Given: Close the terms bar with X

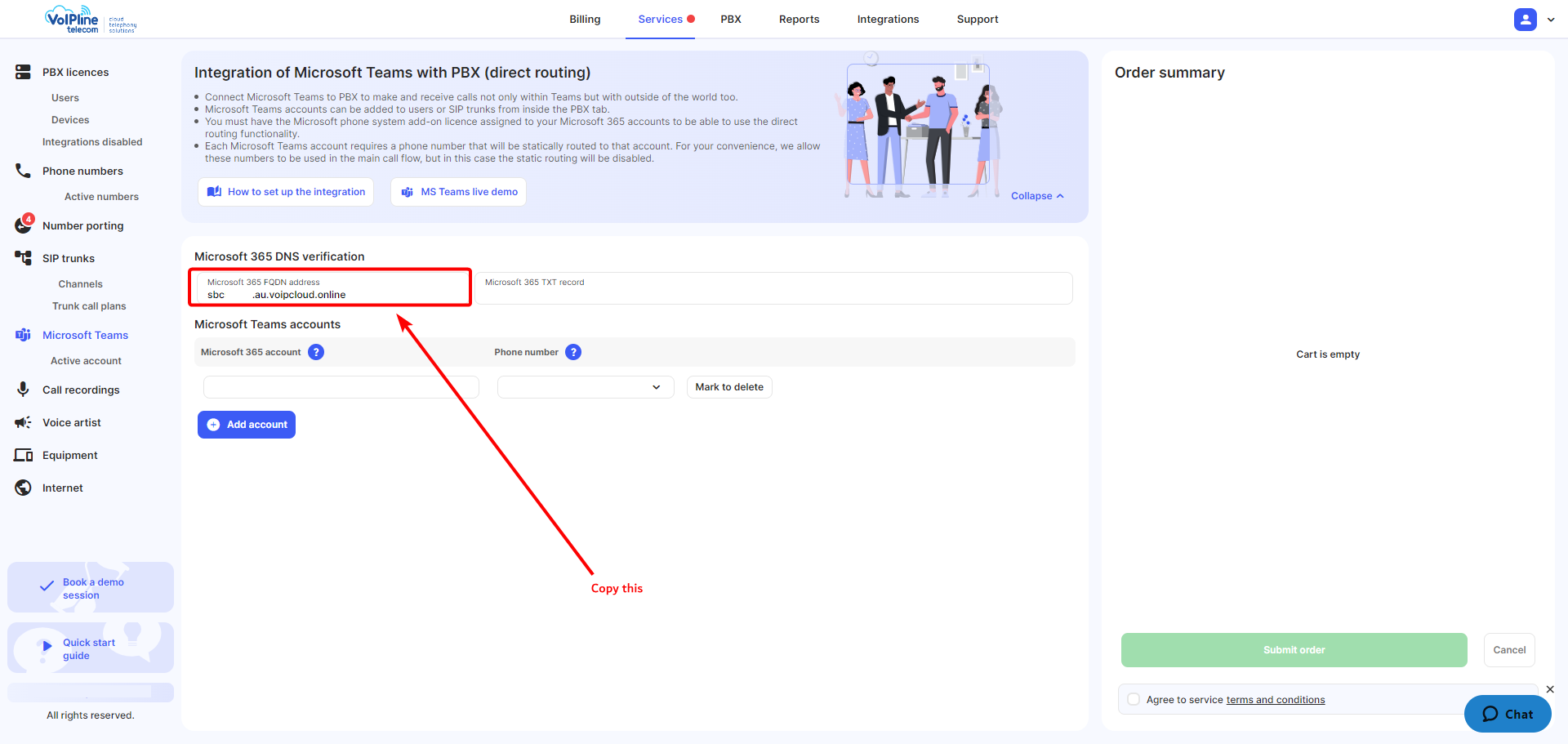Looking at the screenshot, I should coord(1550,689).
